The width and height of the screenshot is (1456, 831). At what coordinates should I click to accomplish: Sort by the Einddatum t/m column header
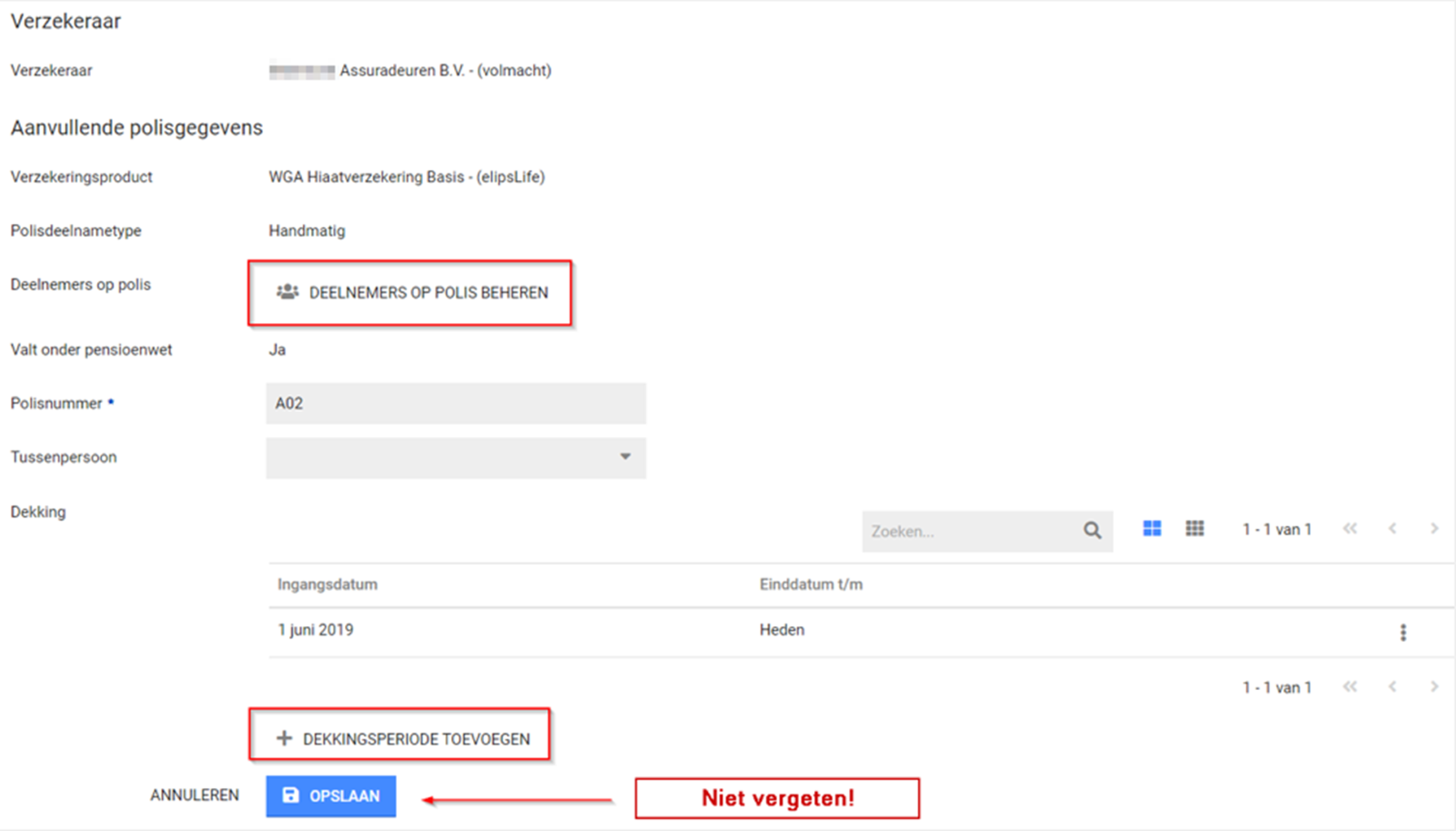[x=811, y=584]
